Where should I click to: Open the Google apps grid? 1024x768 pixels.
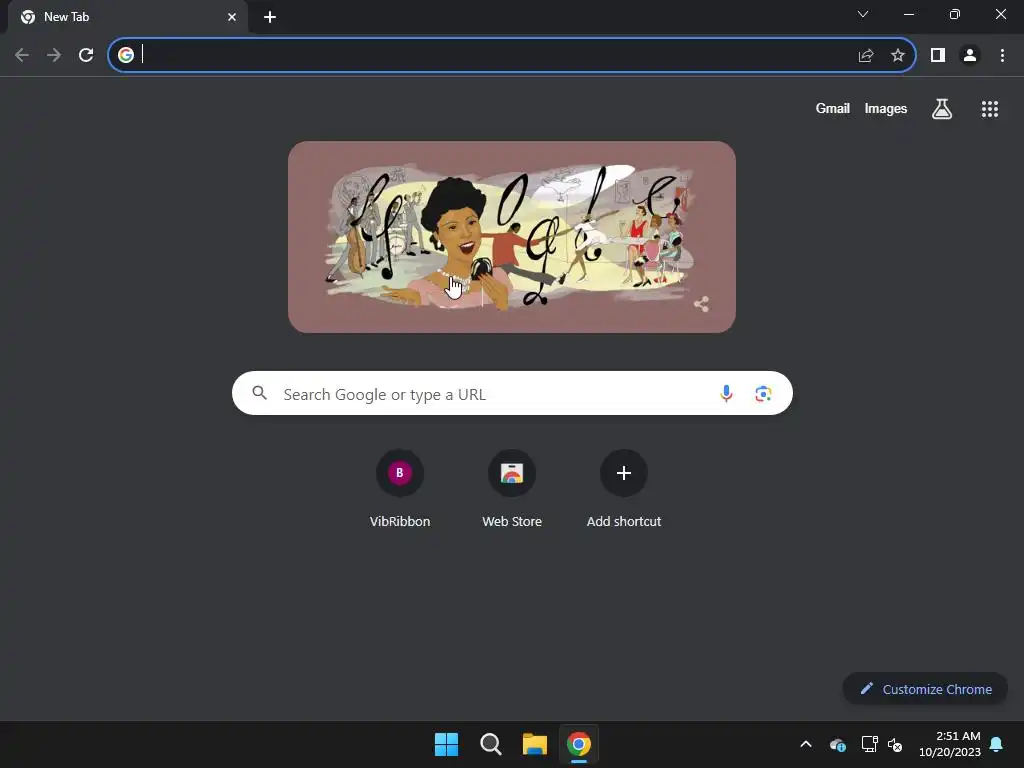tap(990, 109)
